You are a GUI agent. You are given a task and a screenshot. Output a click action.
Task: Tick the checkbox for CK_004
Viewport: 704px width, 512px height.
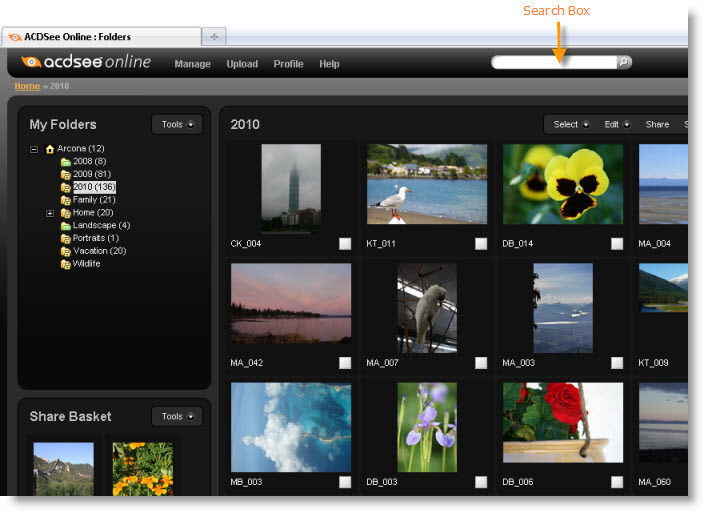coord(345,243)
